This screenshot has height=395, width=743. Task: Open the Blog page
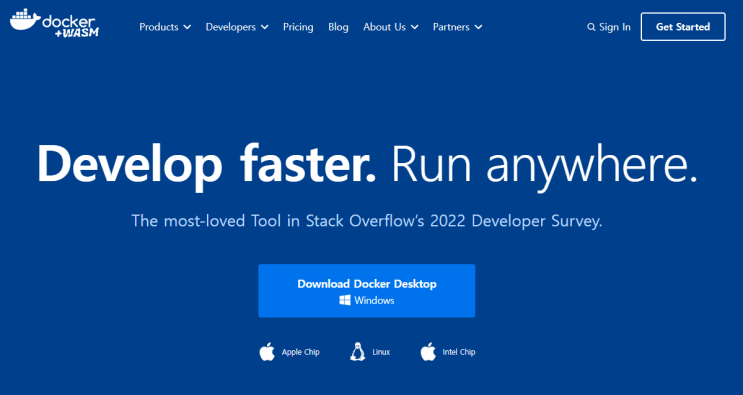(x=338, y=27)
